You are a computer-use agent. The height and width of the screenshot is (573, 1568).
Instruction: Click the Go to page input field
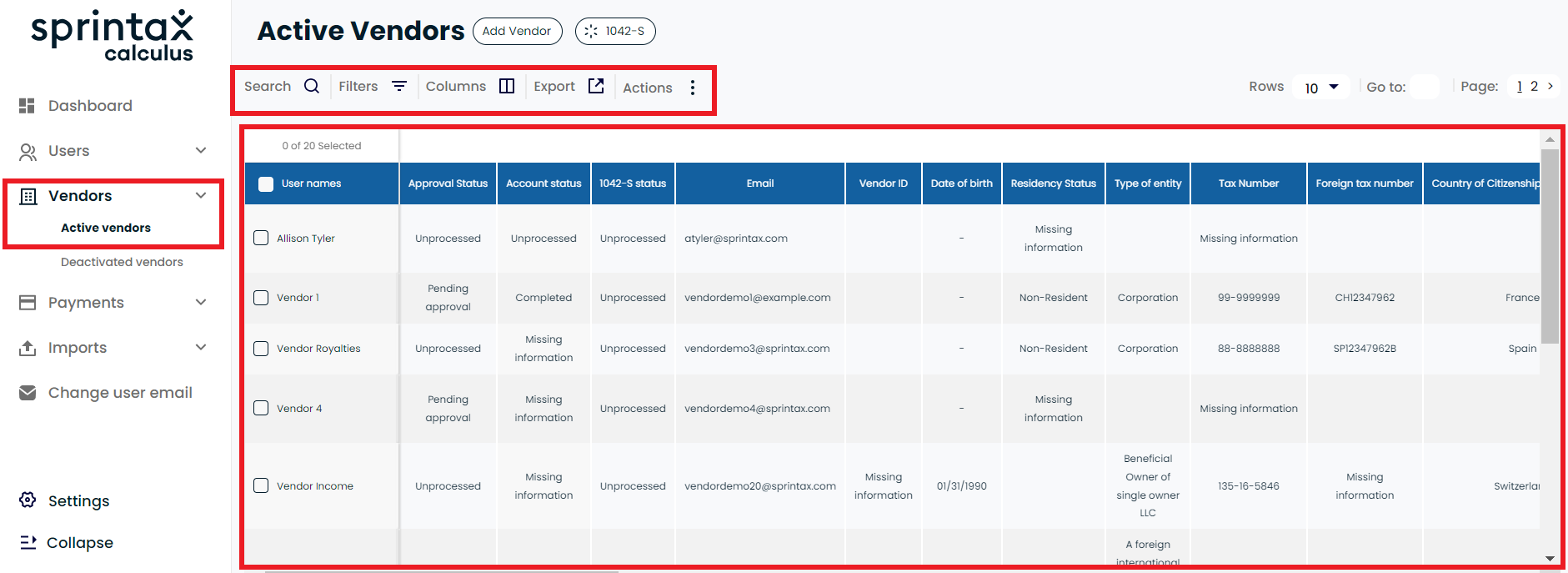1425,87
